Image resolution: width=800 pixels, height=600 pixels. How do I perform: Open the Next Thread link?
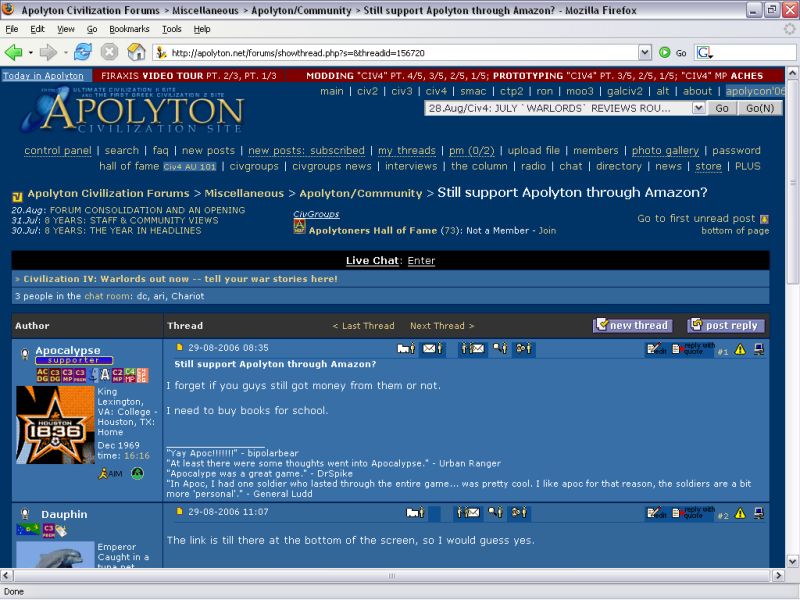point(441,326)
